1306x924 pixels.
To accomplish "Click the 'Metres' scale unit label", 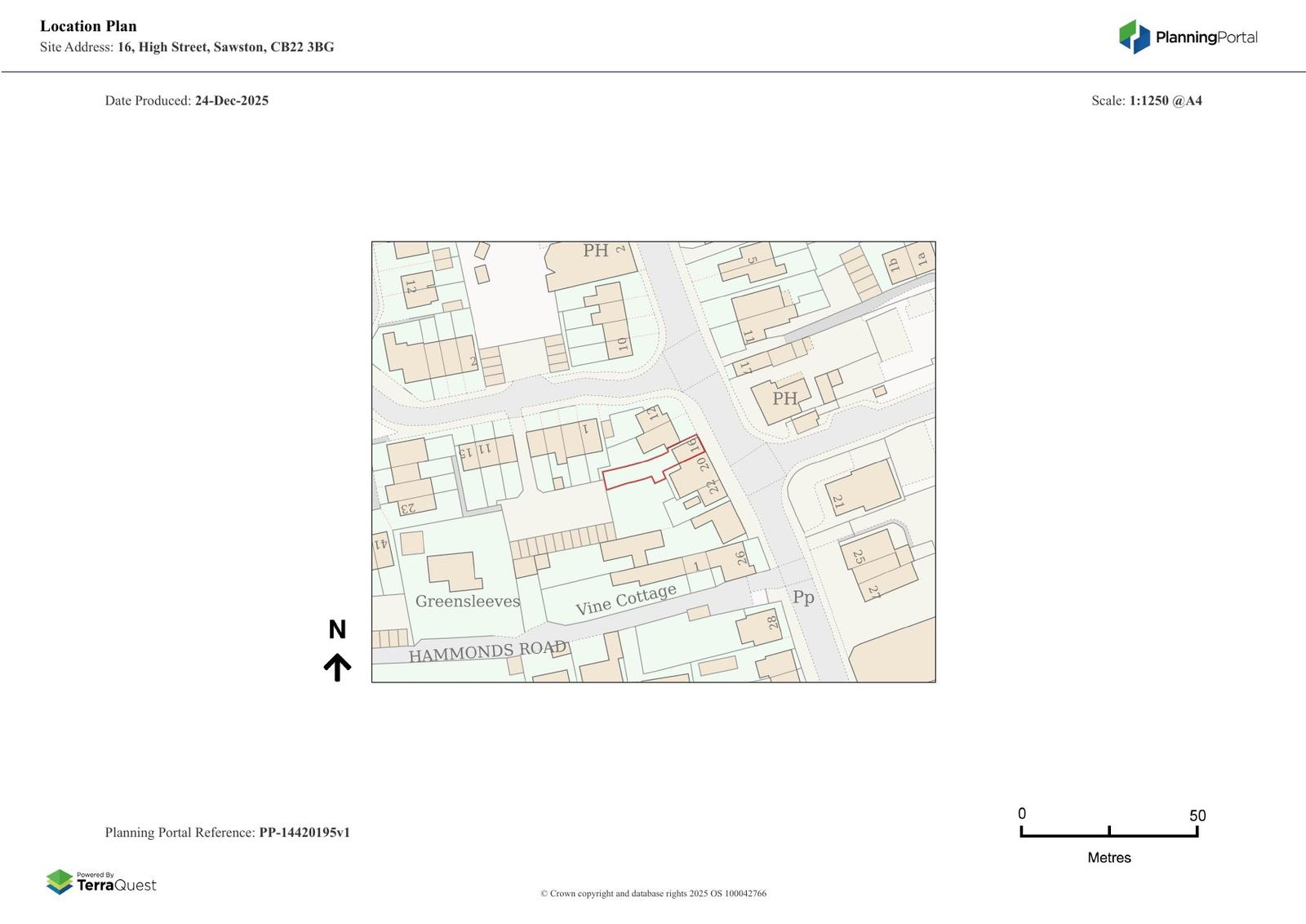I will [x=1108, y=858].
